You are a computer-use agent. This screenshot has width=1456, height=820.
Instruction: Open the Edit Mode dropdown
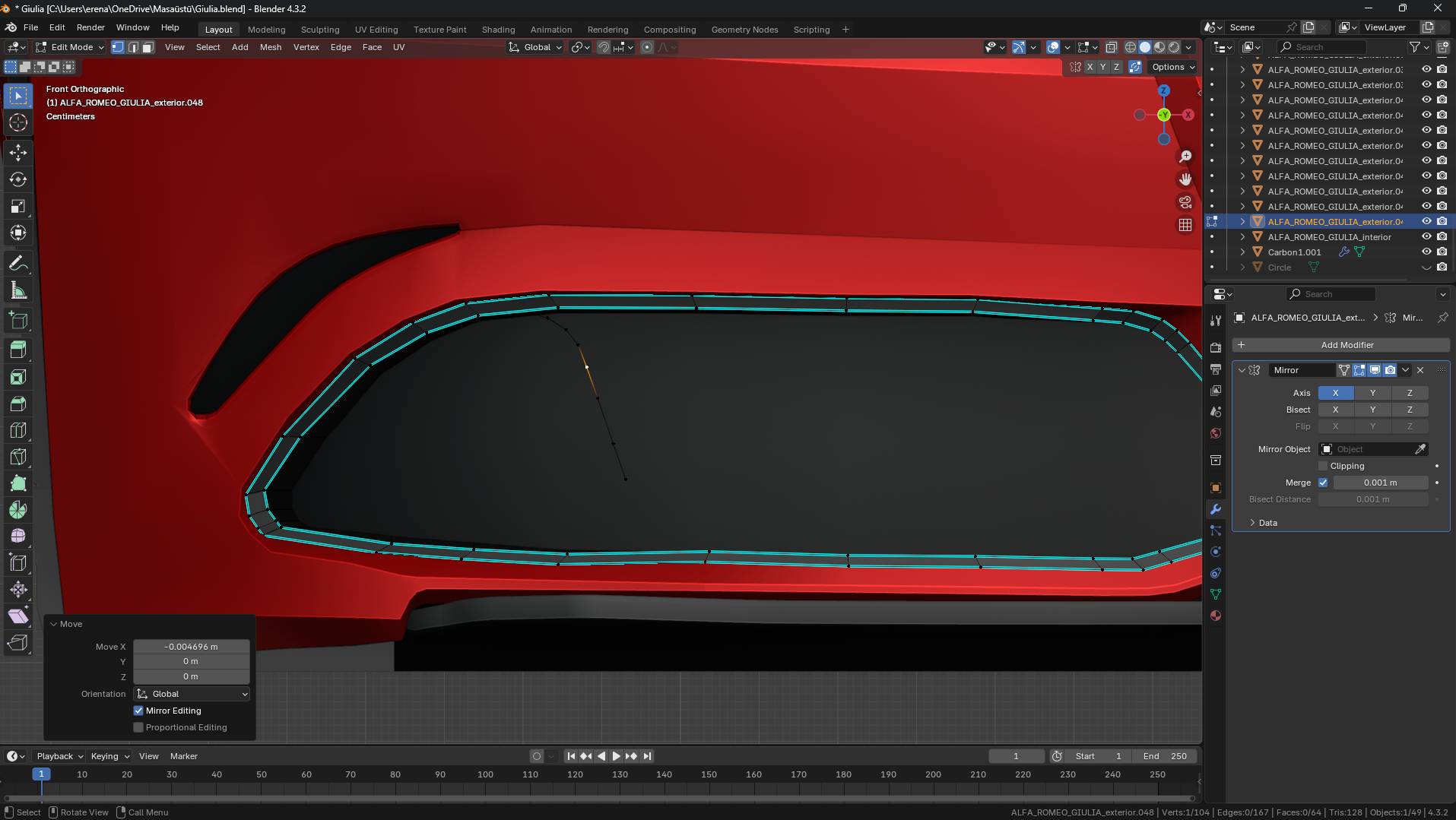(x=70, y=47)
